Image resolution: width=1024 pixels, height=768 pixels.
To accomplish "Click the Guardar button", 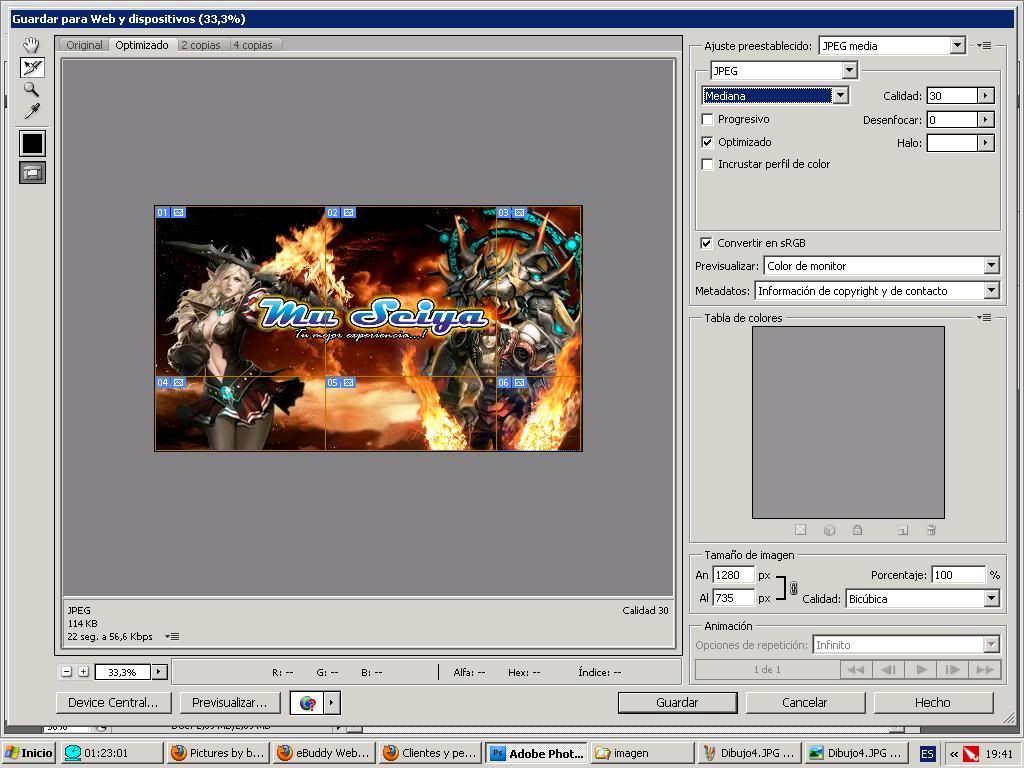I will coord(677,703).
